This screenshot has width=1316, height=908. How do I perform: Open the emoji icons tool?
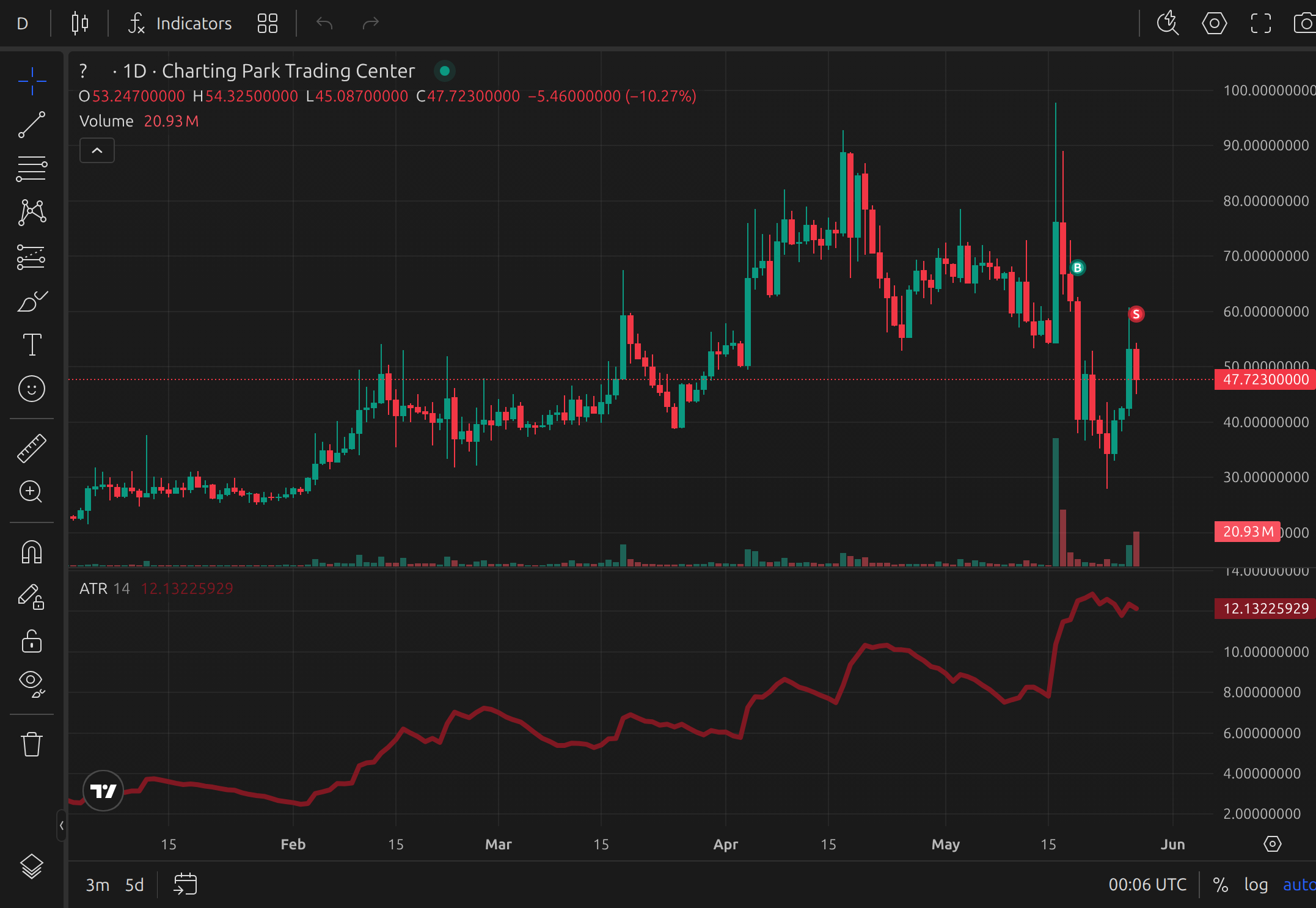pos(32,389)
